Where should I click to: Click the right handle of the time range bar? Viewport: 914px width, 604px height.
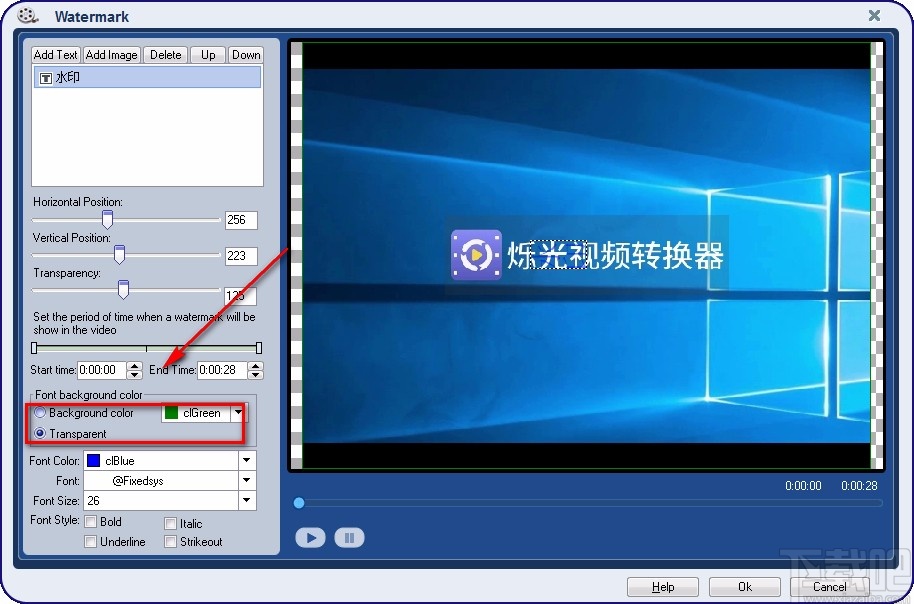[259, 348]
